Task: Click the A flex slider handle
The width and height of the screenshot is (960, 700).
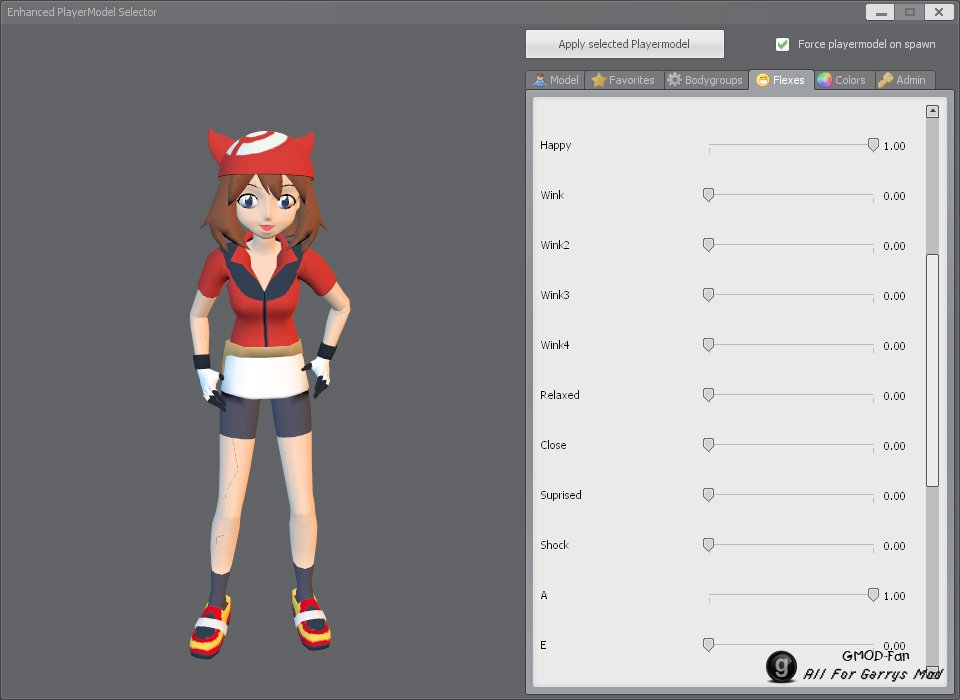Action: (x=873, y=595)
